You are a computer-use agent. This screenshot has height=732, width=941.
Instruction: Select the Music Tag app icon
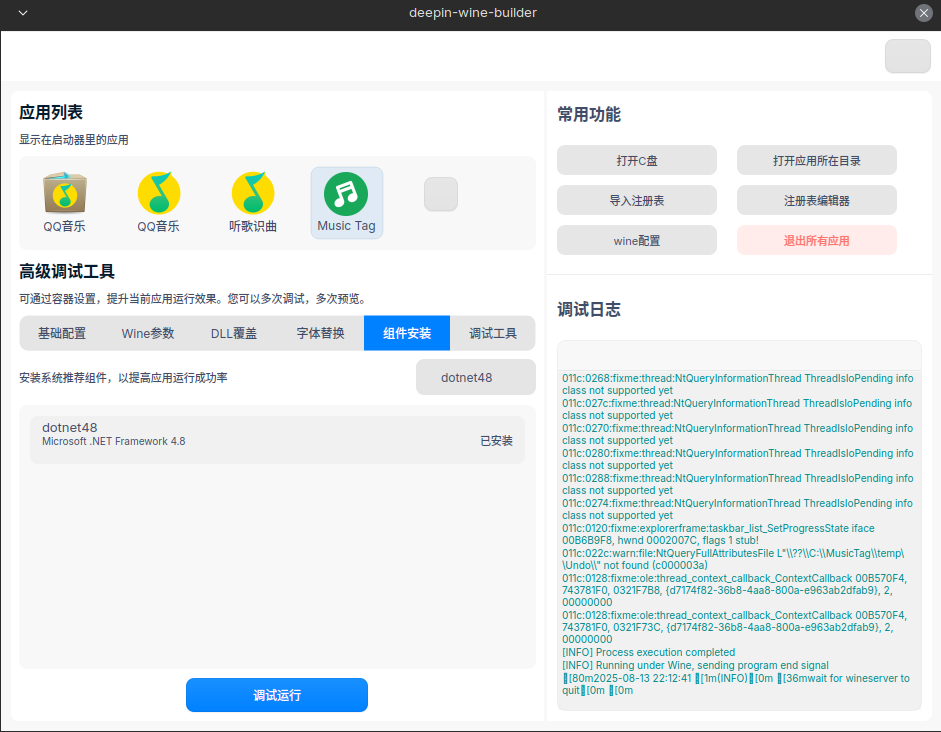point(347,202)
